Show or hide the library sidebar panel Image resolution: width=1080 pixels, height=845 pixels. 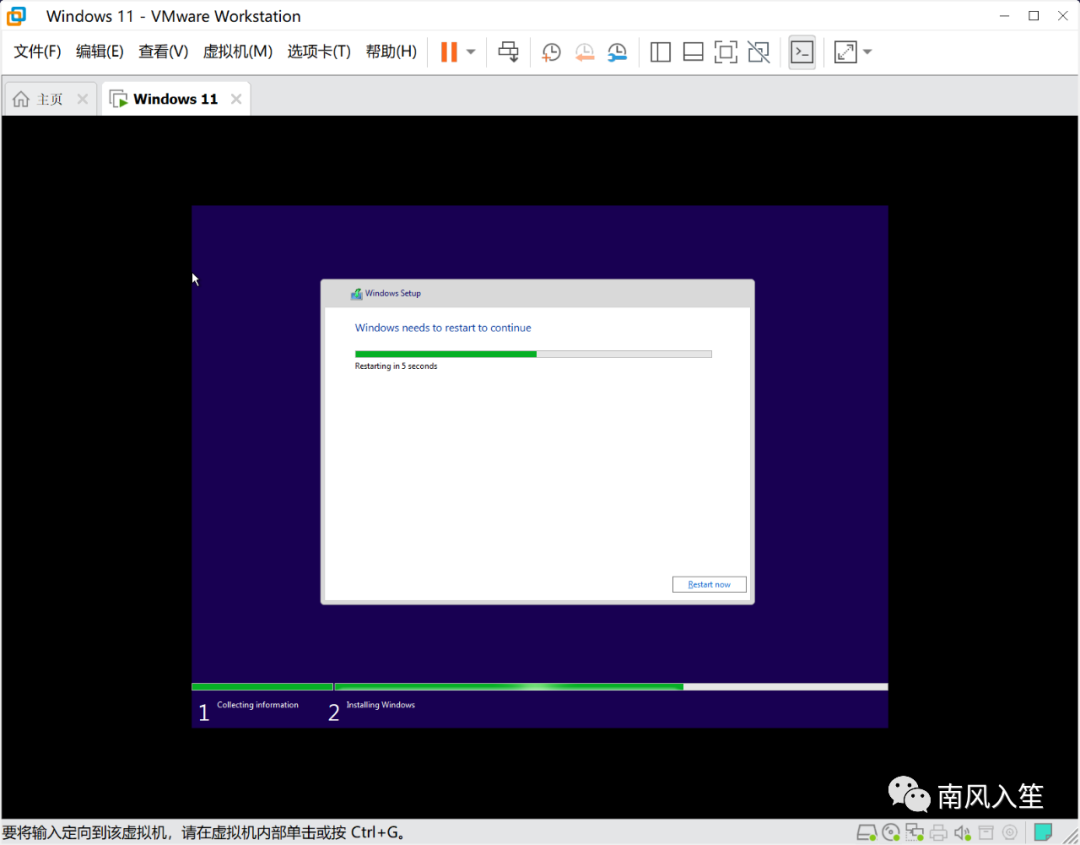[x=660, y=52]
